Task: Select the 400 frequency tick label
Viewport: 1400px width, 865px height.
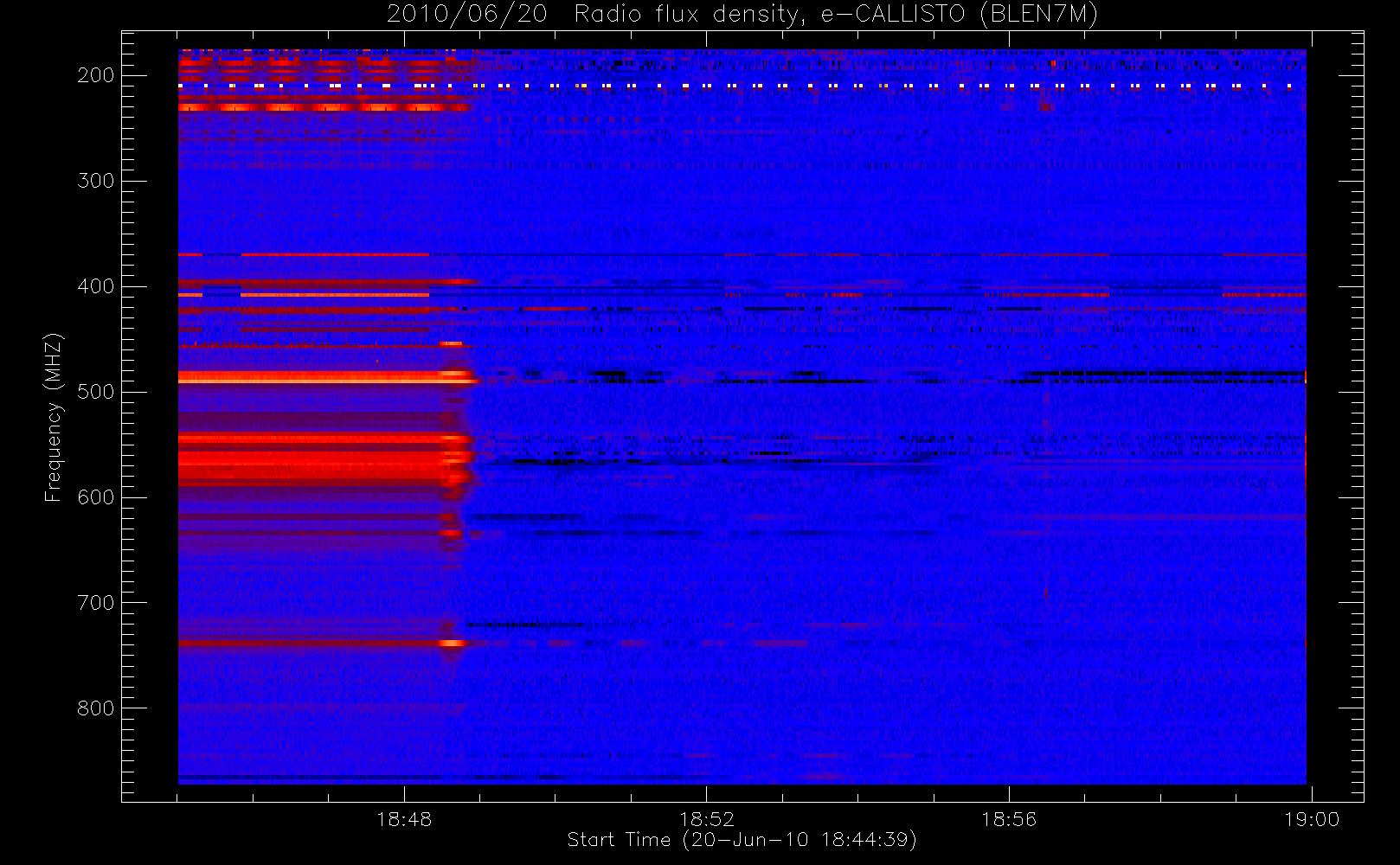Action: click(x=95, y=286)
